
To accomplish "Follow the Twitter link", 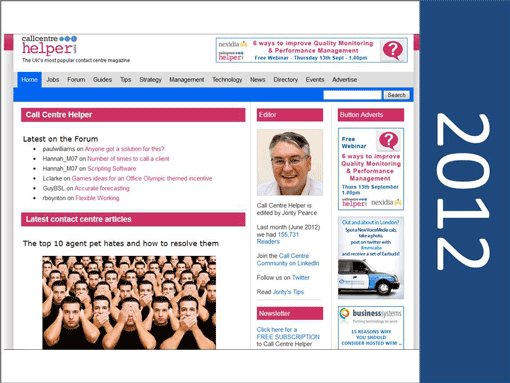I will 301,278.
